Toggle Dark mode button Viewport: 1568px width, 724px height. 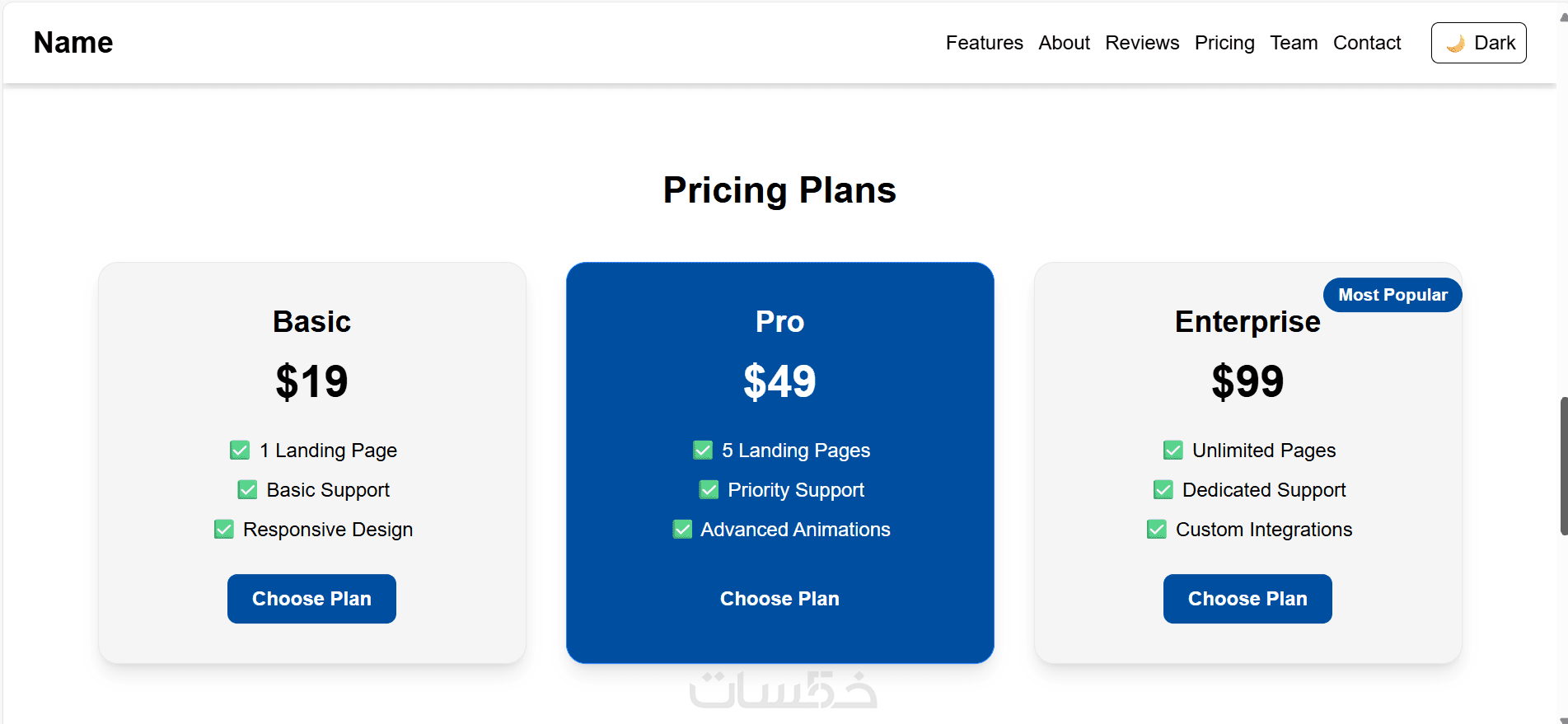[x=1478, y=43]
